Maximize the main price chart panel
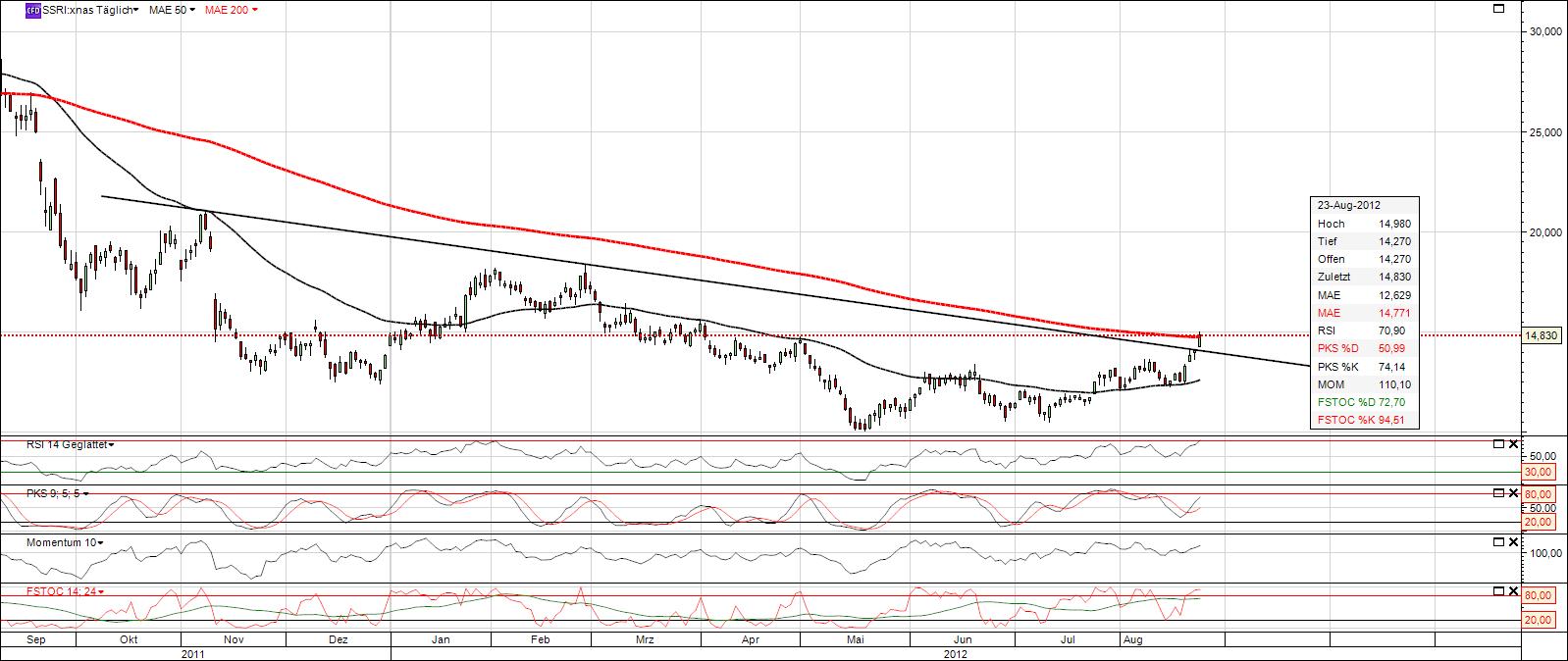Screen dimensions: 1568x661 pos(1498,9)
